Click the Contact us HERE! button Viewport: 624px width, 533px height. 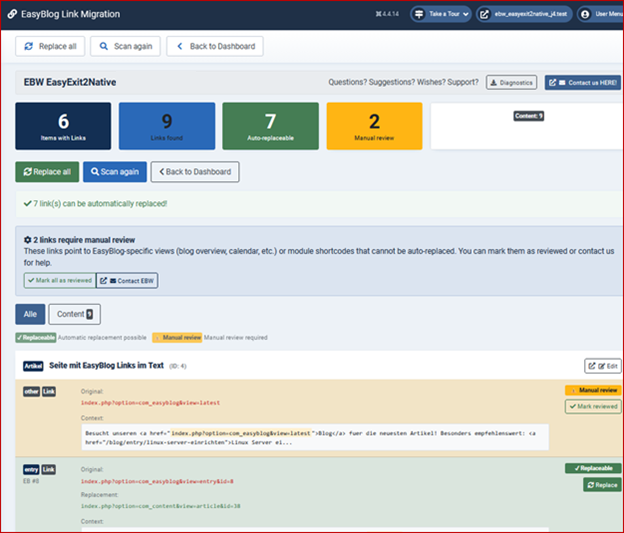click(583, 82)
